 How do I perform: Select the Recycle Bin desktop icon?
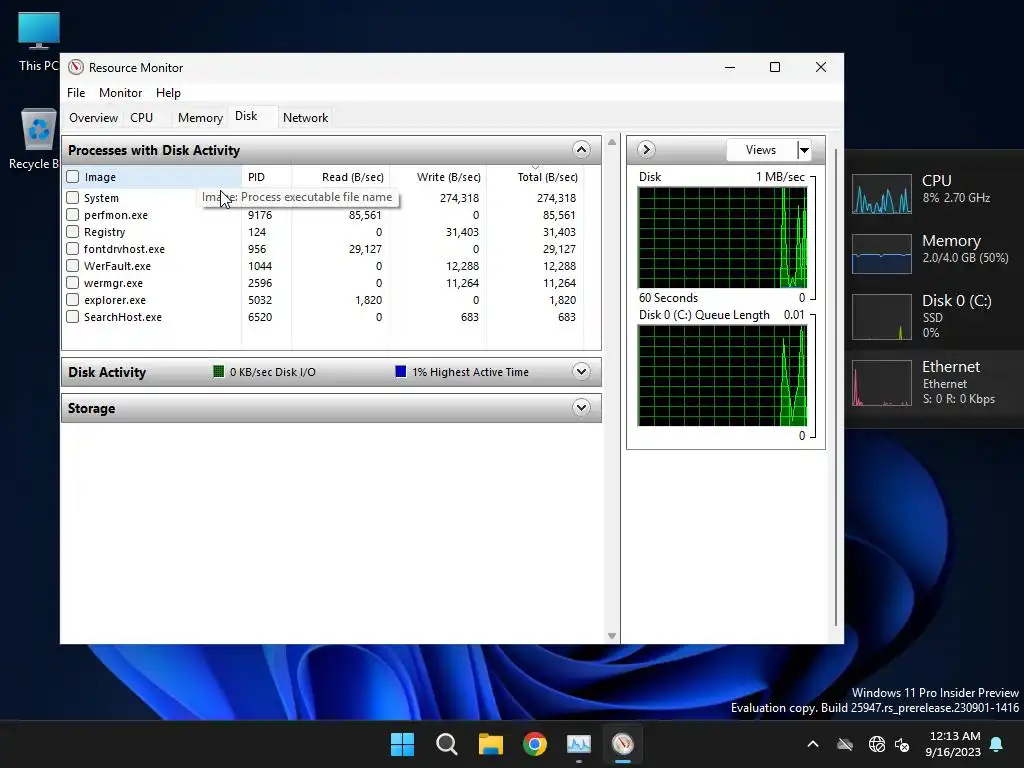pos(37,139)
